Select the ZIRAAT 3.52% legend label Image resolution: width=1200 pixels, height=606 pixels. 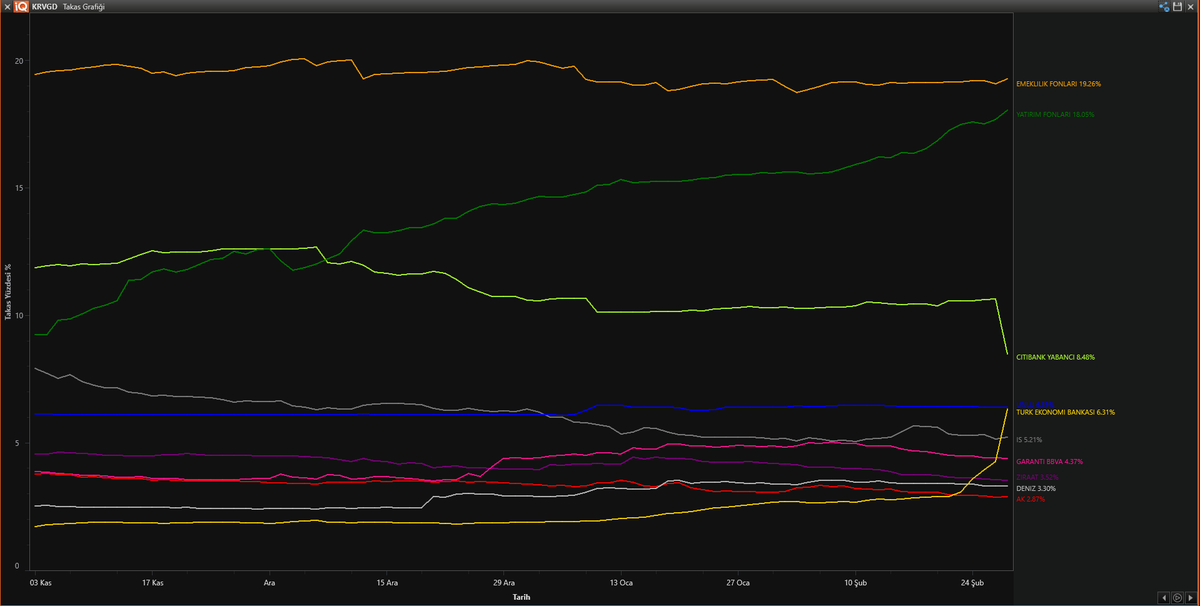pyautogui.click(x=1037, y=477)
